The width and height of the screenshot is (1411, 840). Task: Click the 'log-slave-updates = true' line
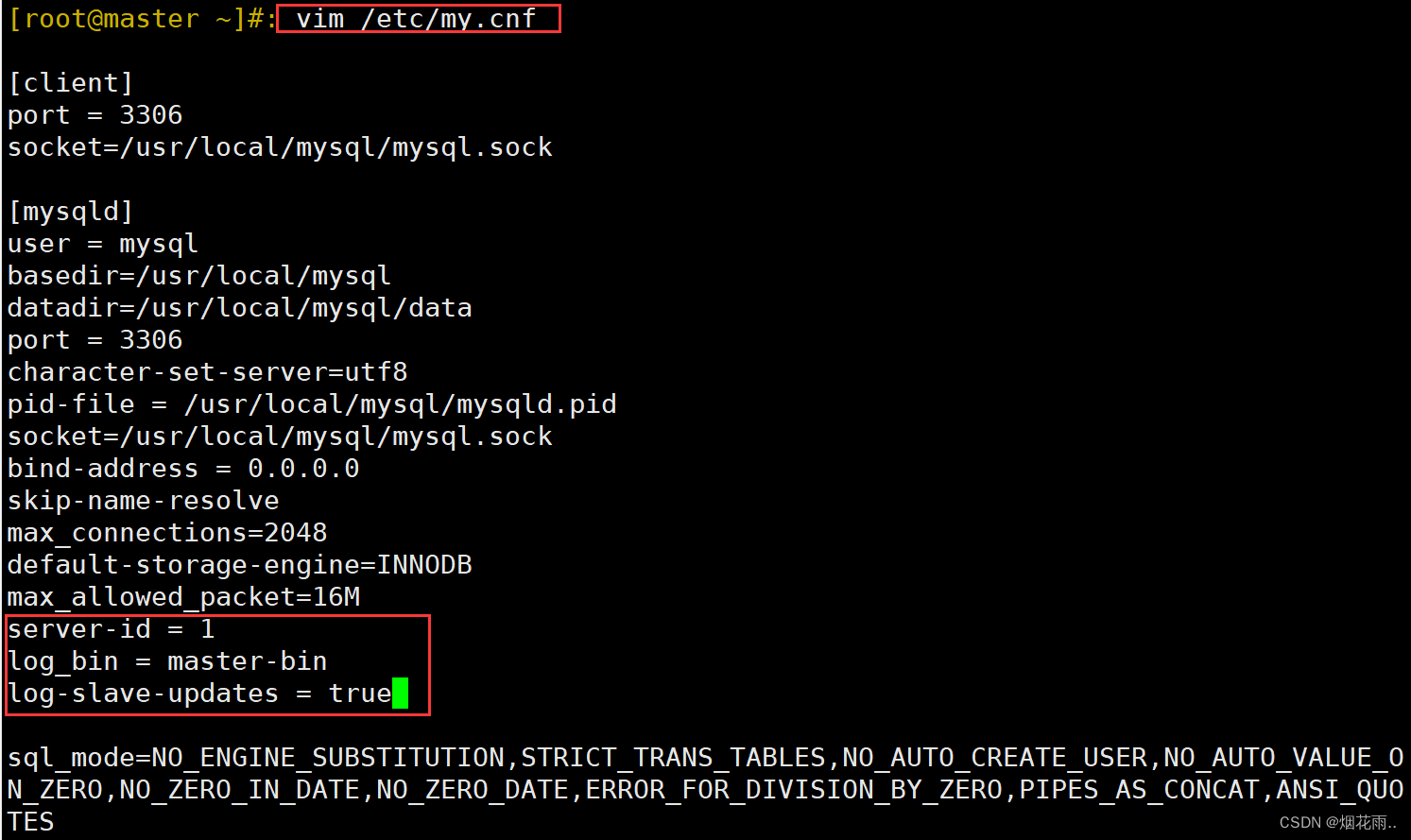199,694
